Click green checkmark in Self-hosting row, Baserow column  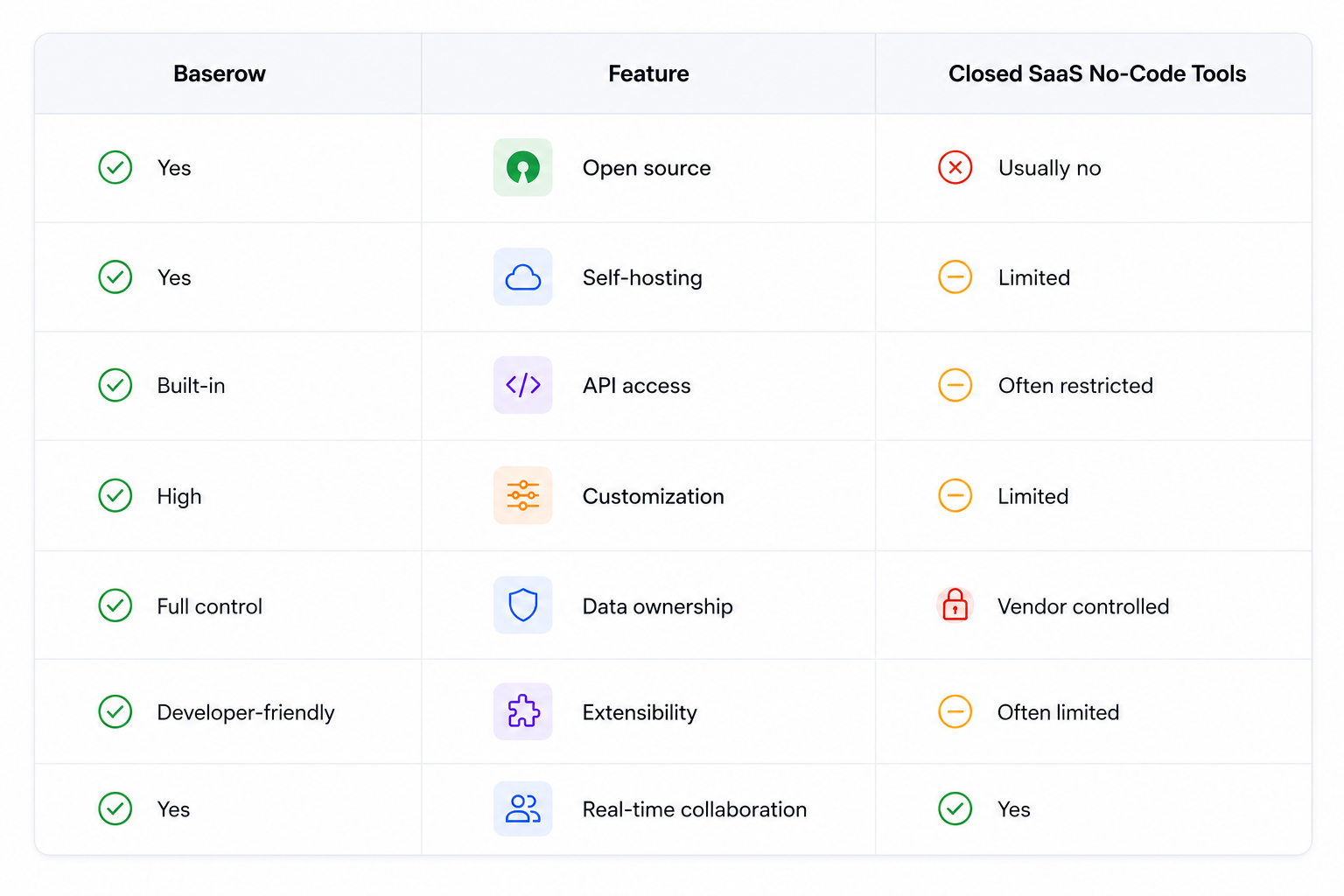pos(115,276)
